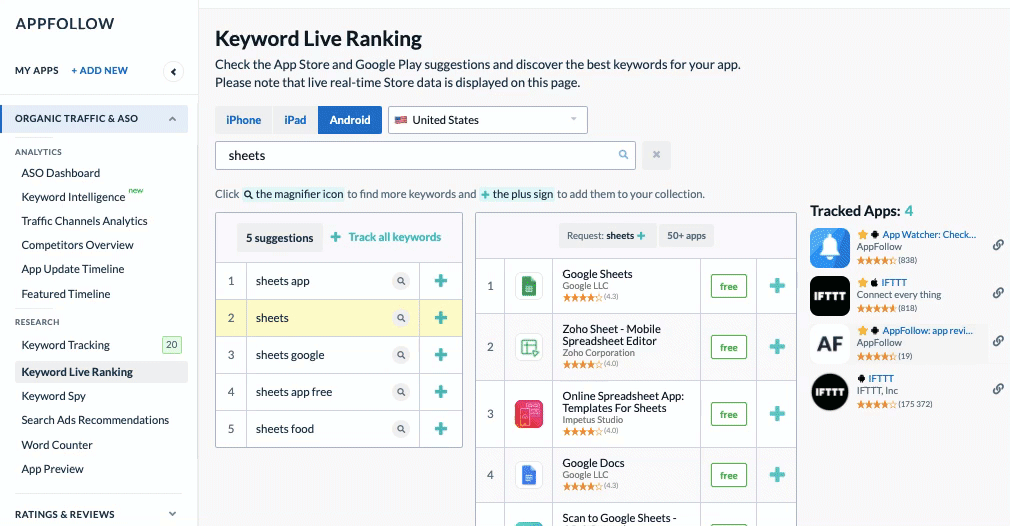Open Word Counter in the sidebar
This screenshot has height=526, width=1010.
tap(57, 445)
